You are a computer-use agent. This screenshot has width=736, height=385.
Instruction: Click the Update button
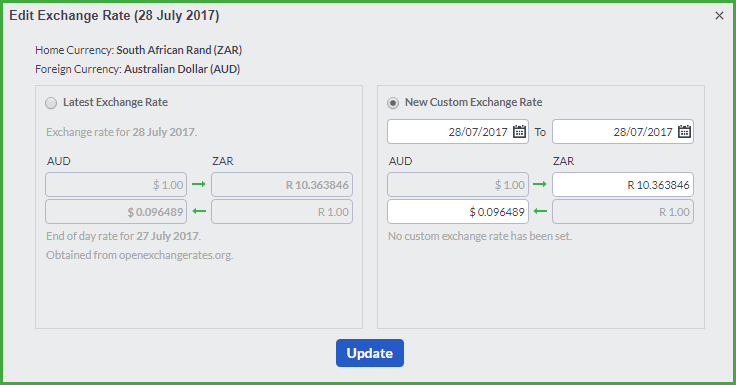click(370, 353)
